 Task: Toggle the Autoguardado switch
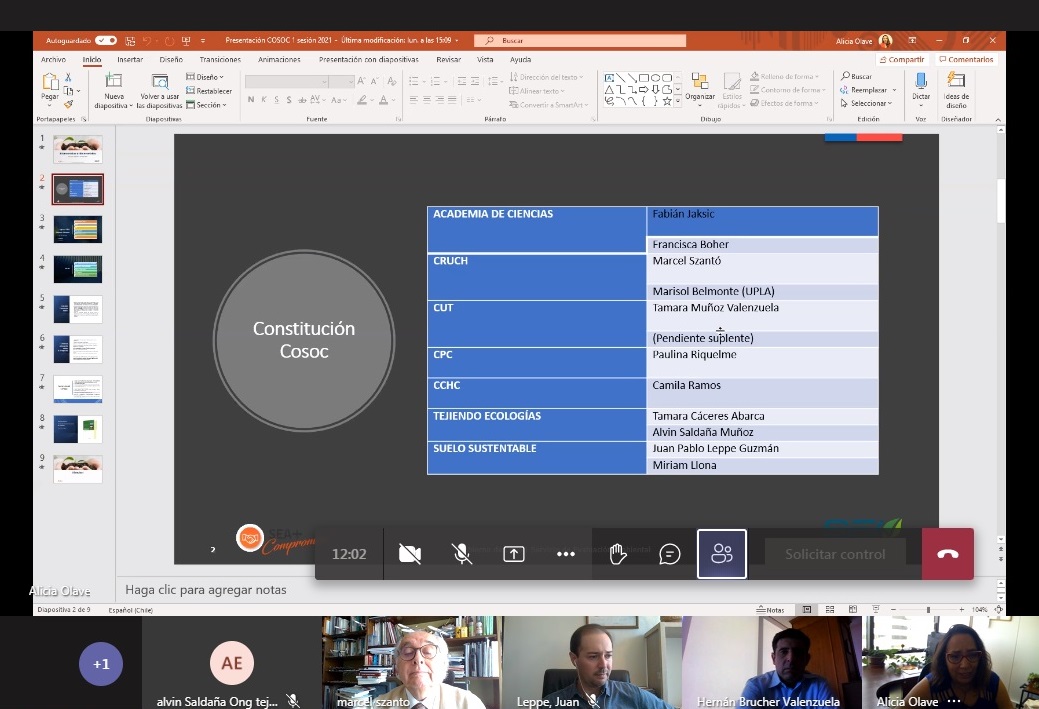(x=106, y=41)
